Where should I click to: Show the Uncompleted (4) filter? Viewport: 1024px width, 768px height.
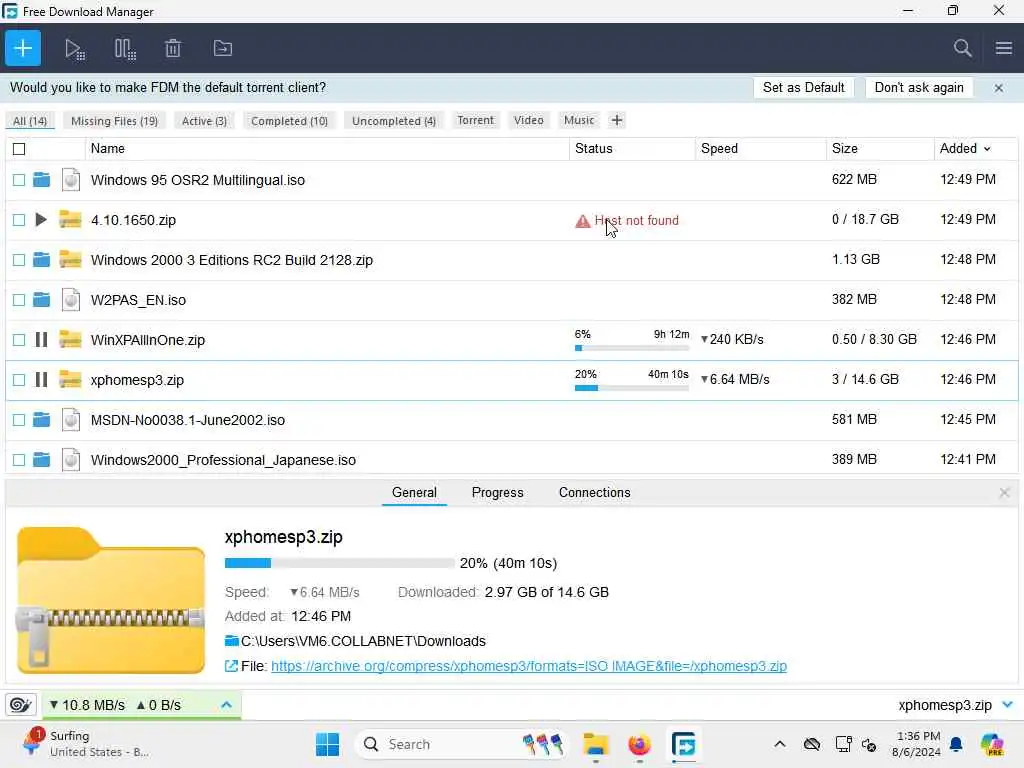[394, 121]
